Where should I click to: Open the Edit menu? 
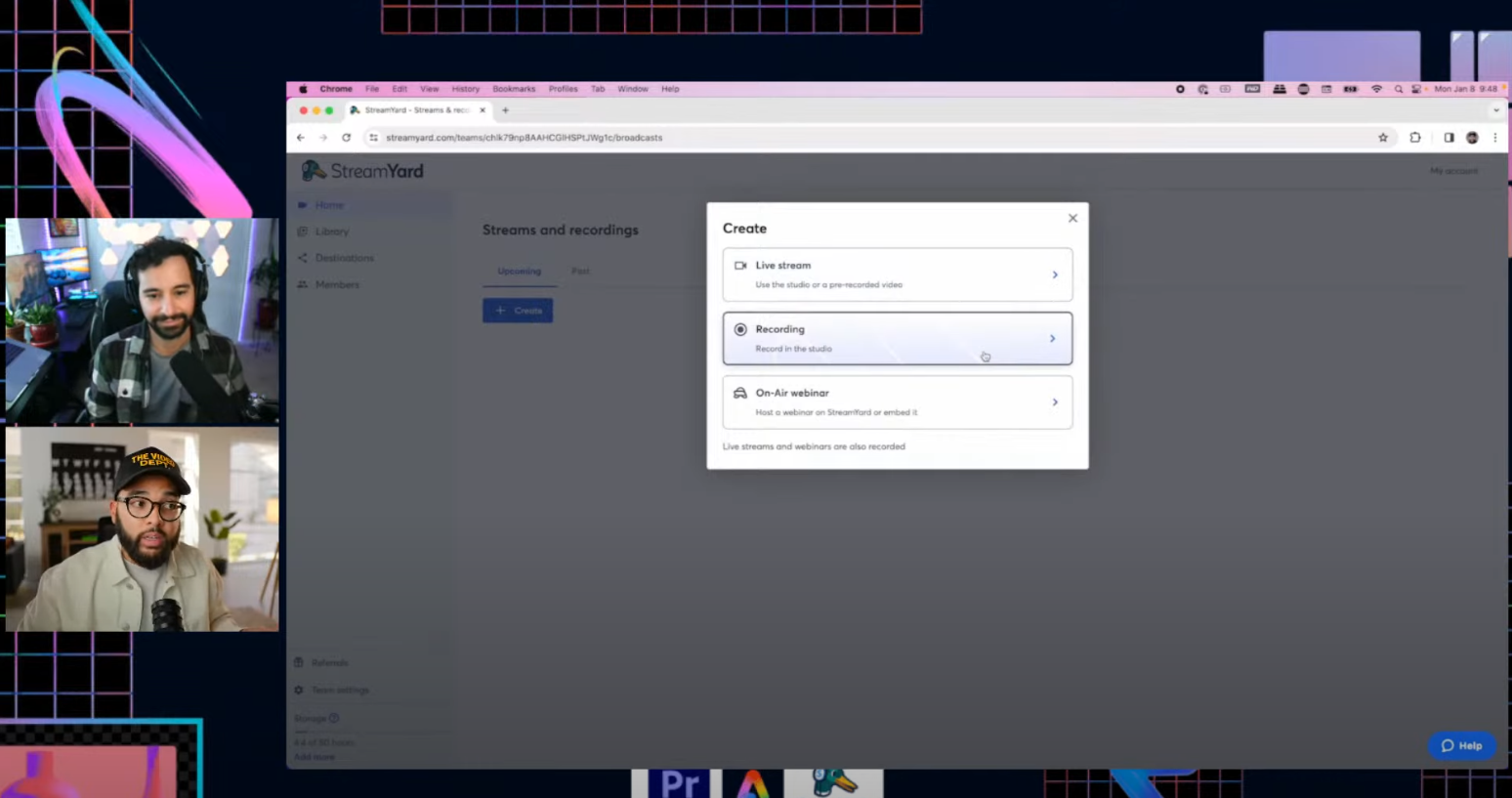399,89
